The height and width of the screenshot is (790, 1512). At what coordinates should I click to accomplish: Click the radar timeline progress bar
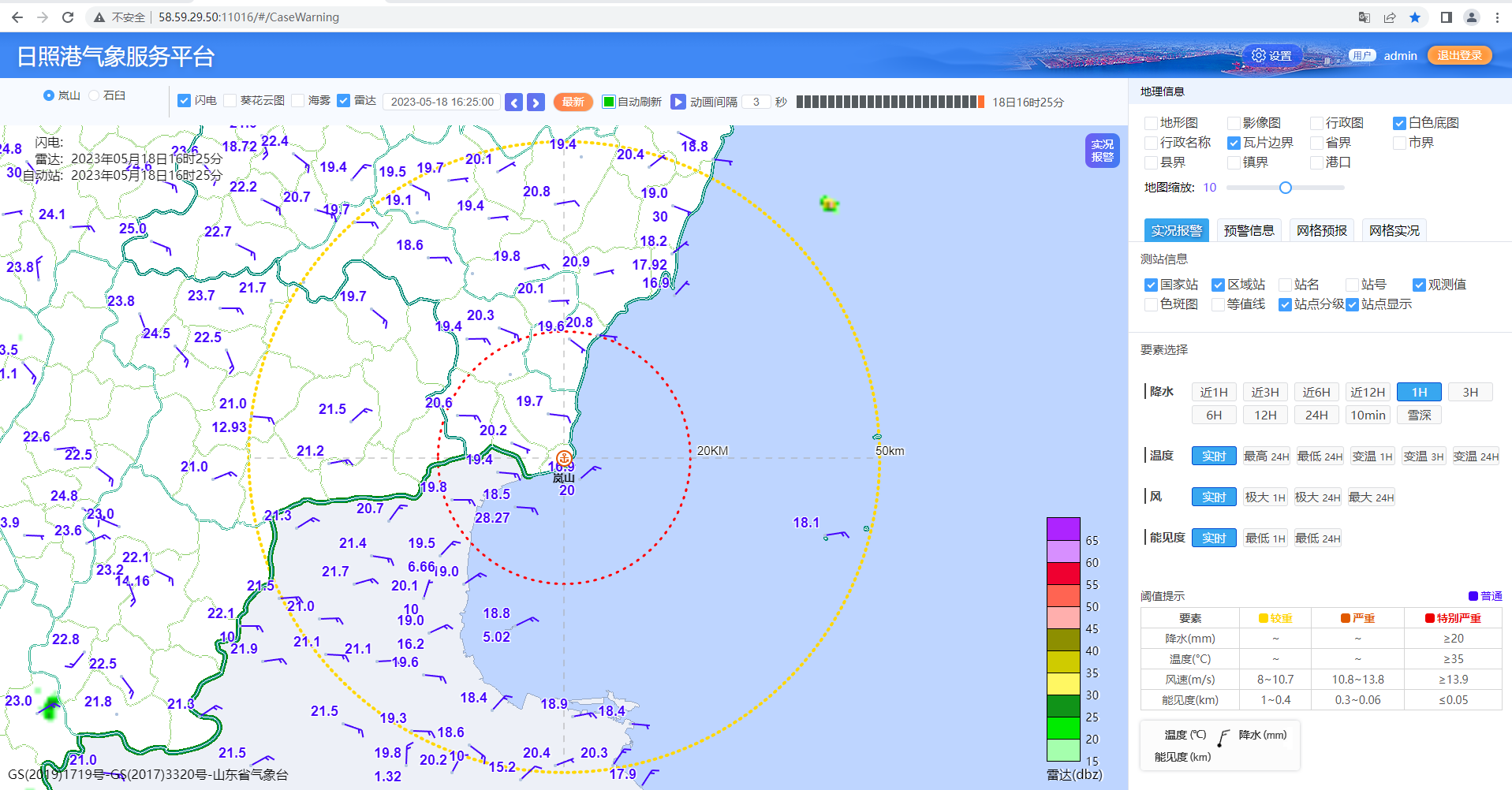pyautogui.click(x=890, y=102)
